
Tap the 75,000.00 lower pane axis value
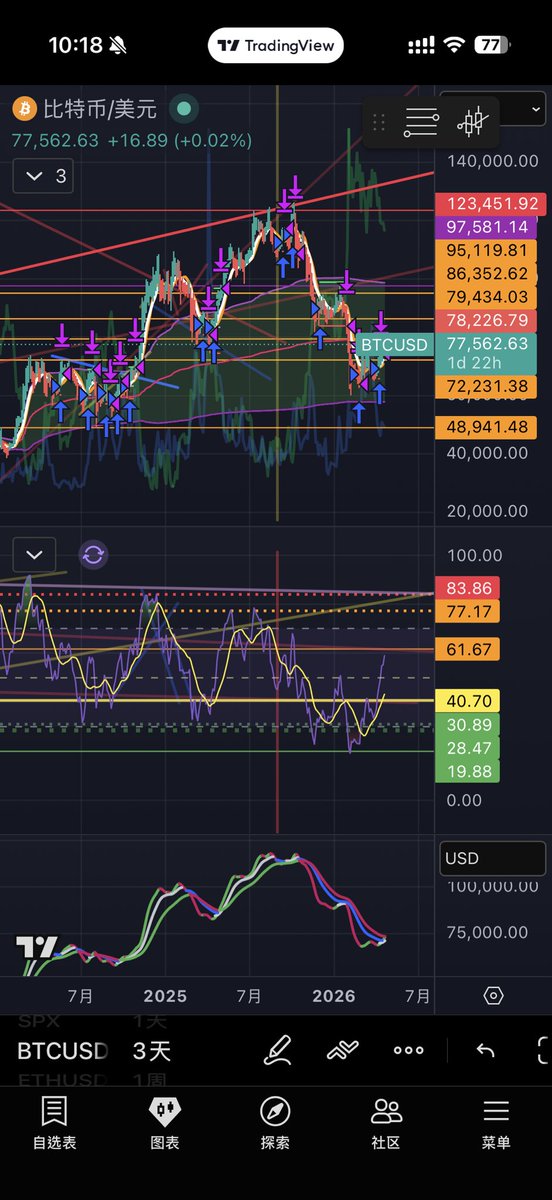488,932
